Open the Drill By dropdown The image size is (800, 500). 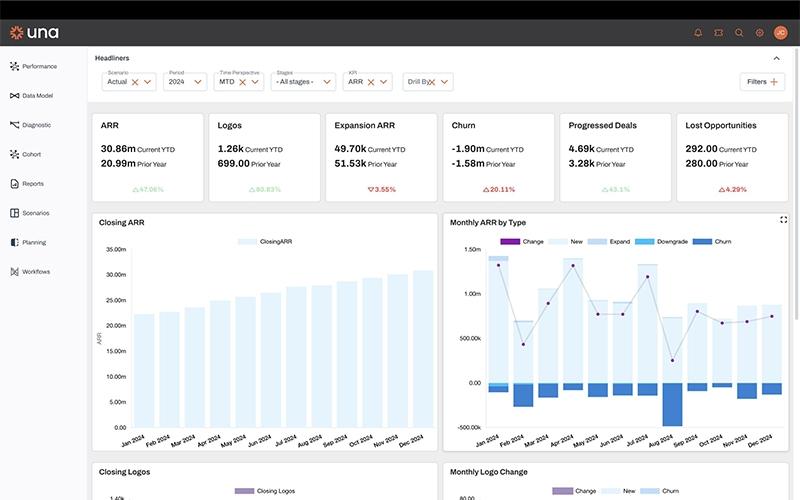pos(428,82)
